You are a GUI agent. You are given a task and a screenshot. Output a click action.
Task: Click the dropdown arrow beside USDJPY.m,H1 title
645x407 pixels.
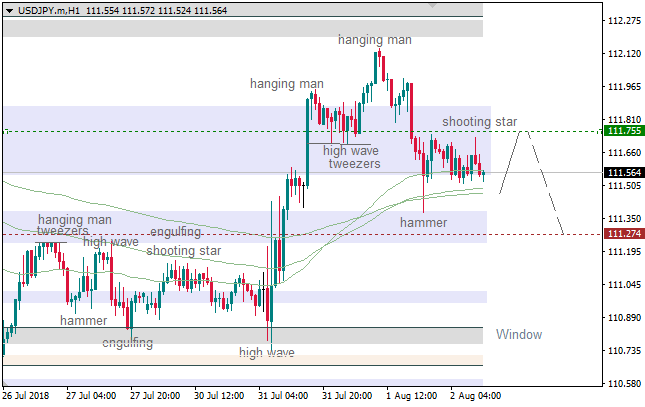[x=7, y=8]
